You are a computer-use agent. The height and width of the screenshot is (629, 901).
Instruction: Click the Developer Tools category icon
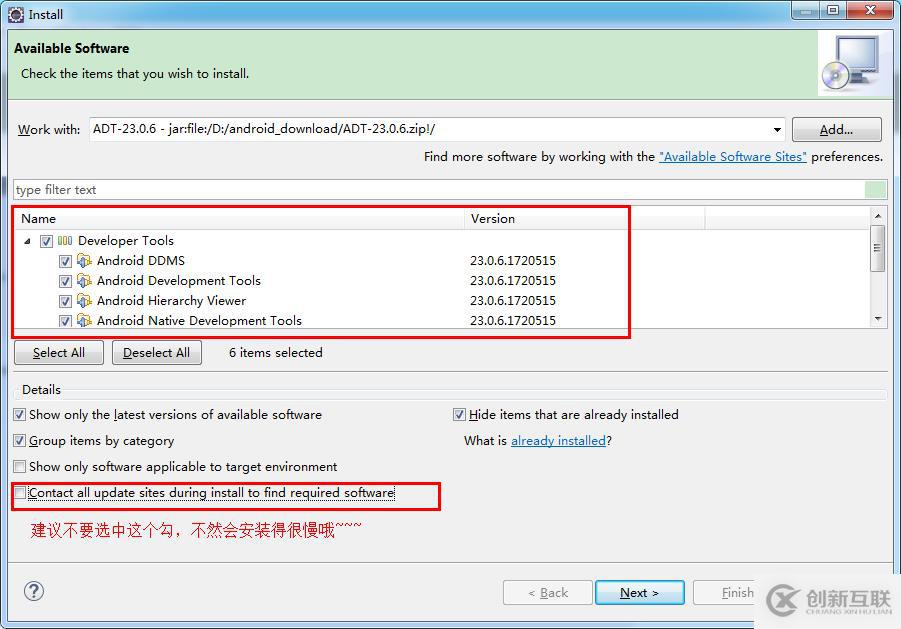(65, 241)
